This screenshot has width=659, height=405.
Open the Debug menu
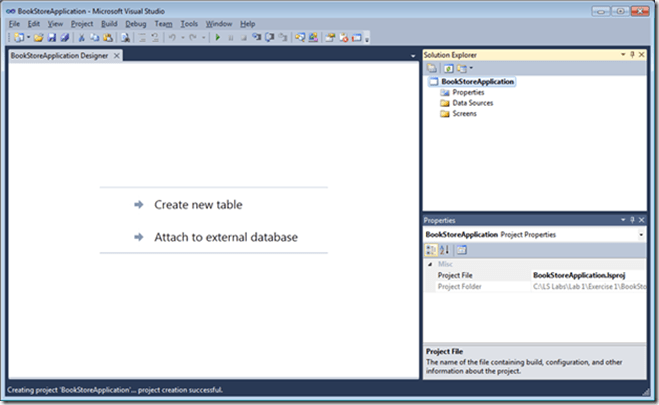pos(135,23)
